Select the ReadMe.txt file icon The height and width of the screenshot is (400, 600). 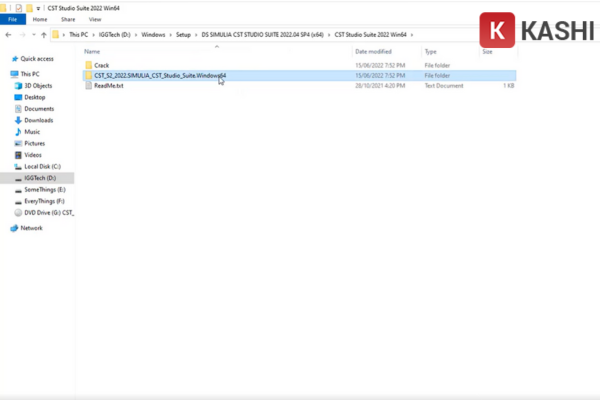point(89,85)
